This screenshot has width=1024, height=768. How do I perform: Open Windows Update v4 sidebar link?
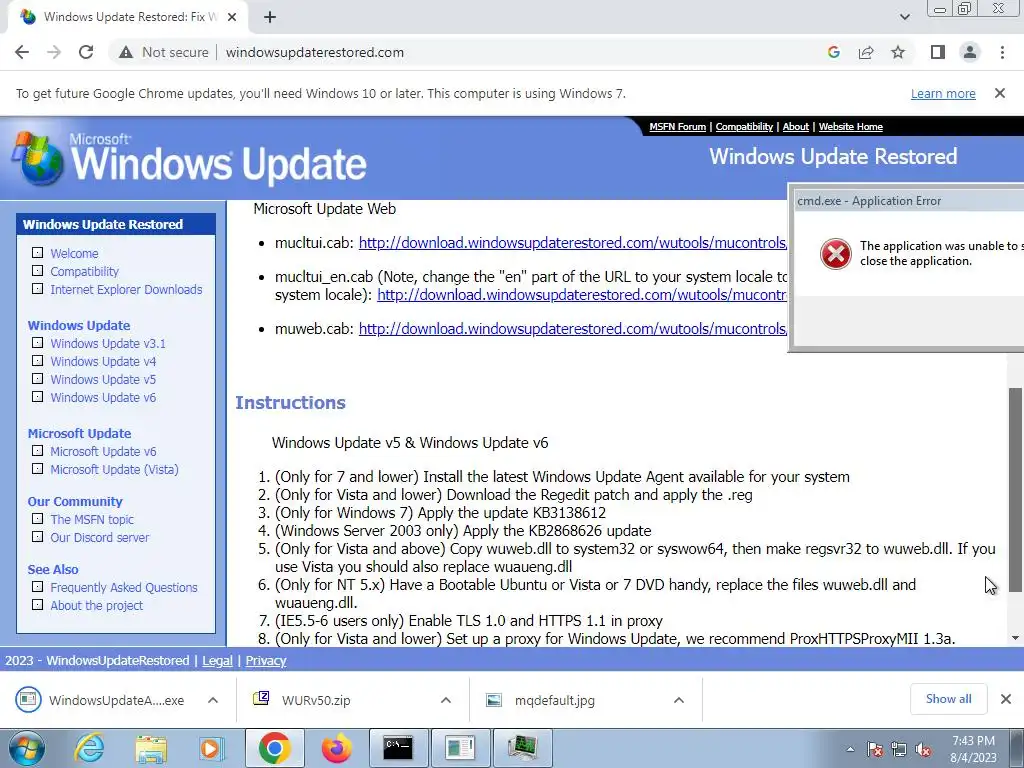103,361
